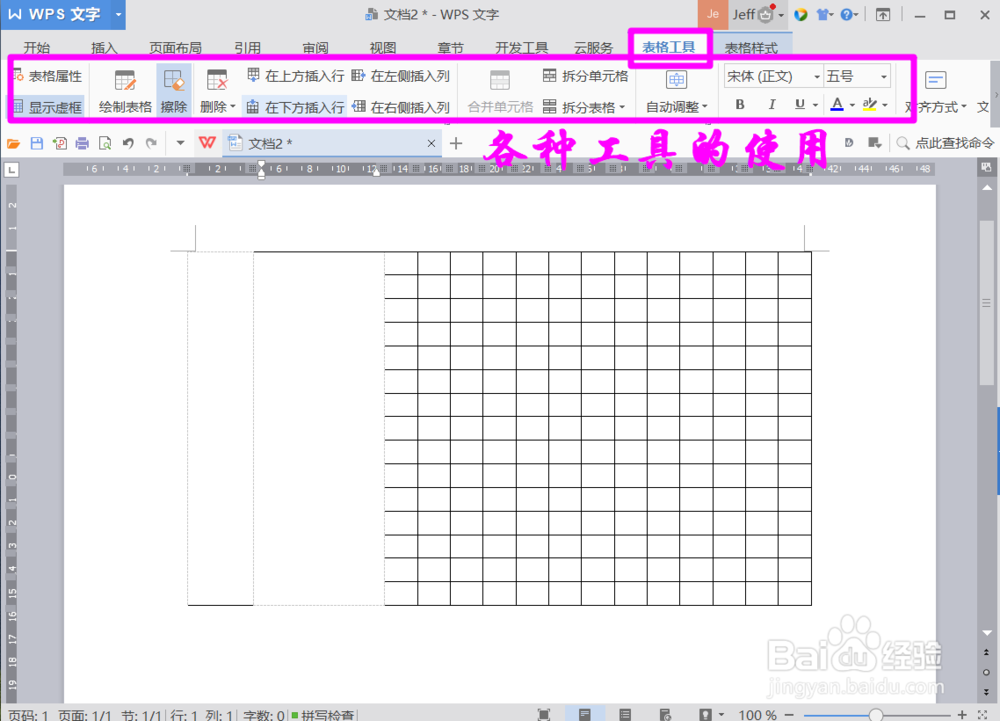1000x721 pixels.
Task: Open the 章节 (Section) tab
Action: [x=450, y=48]
